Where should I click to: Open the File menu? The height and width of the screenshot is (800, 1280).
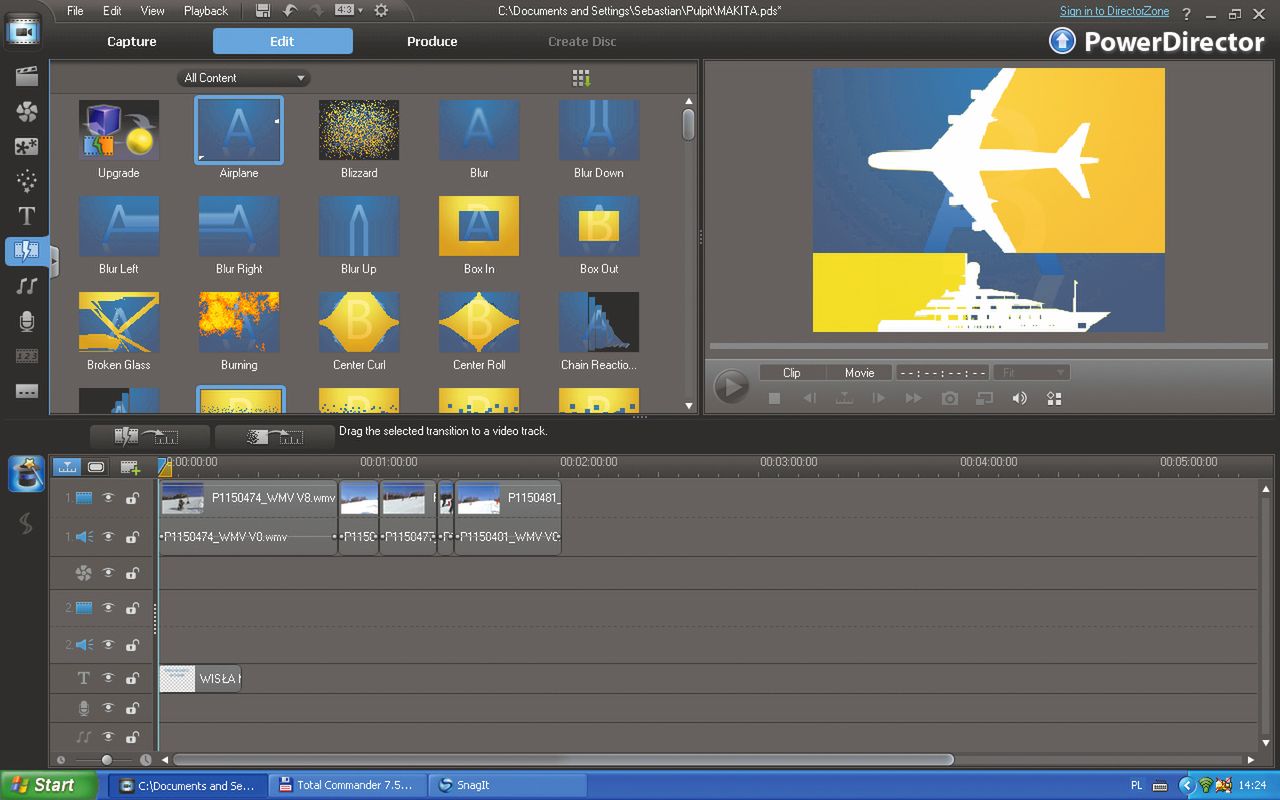(75, 11)
